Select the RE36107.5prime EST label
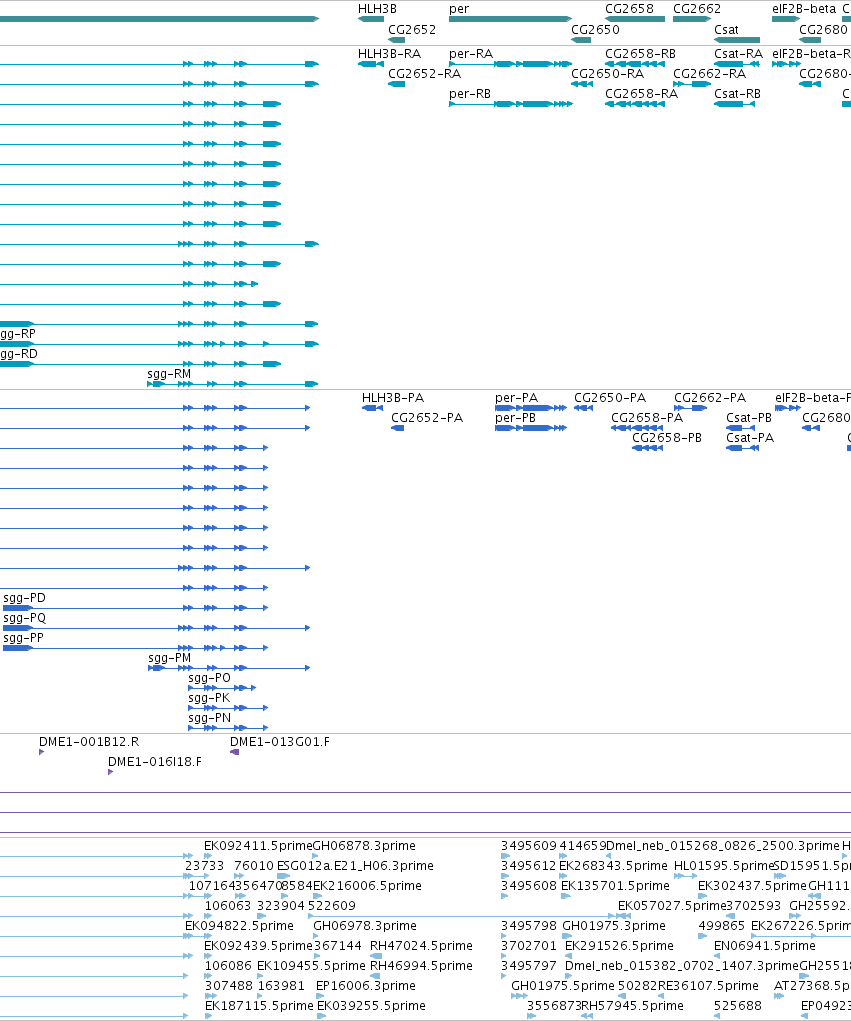 [x=708, y=986]
